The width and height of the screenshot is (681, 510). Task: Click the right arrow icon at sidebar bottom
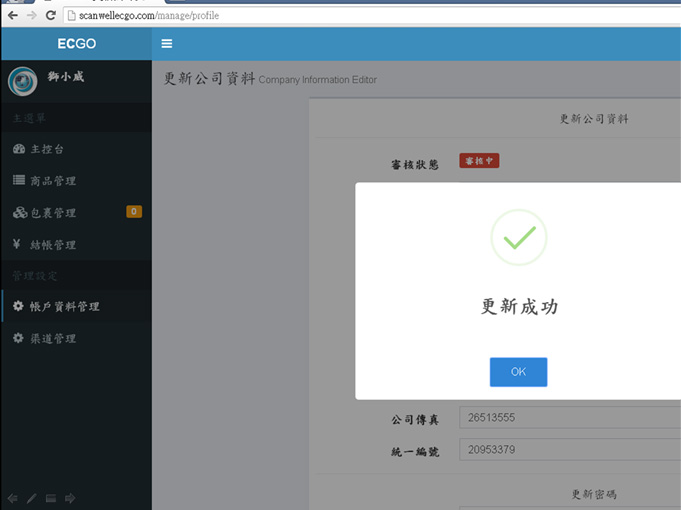point(70,498)
